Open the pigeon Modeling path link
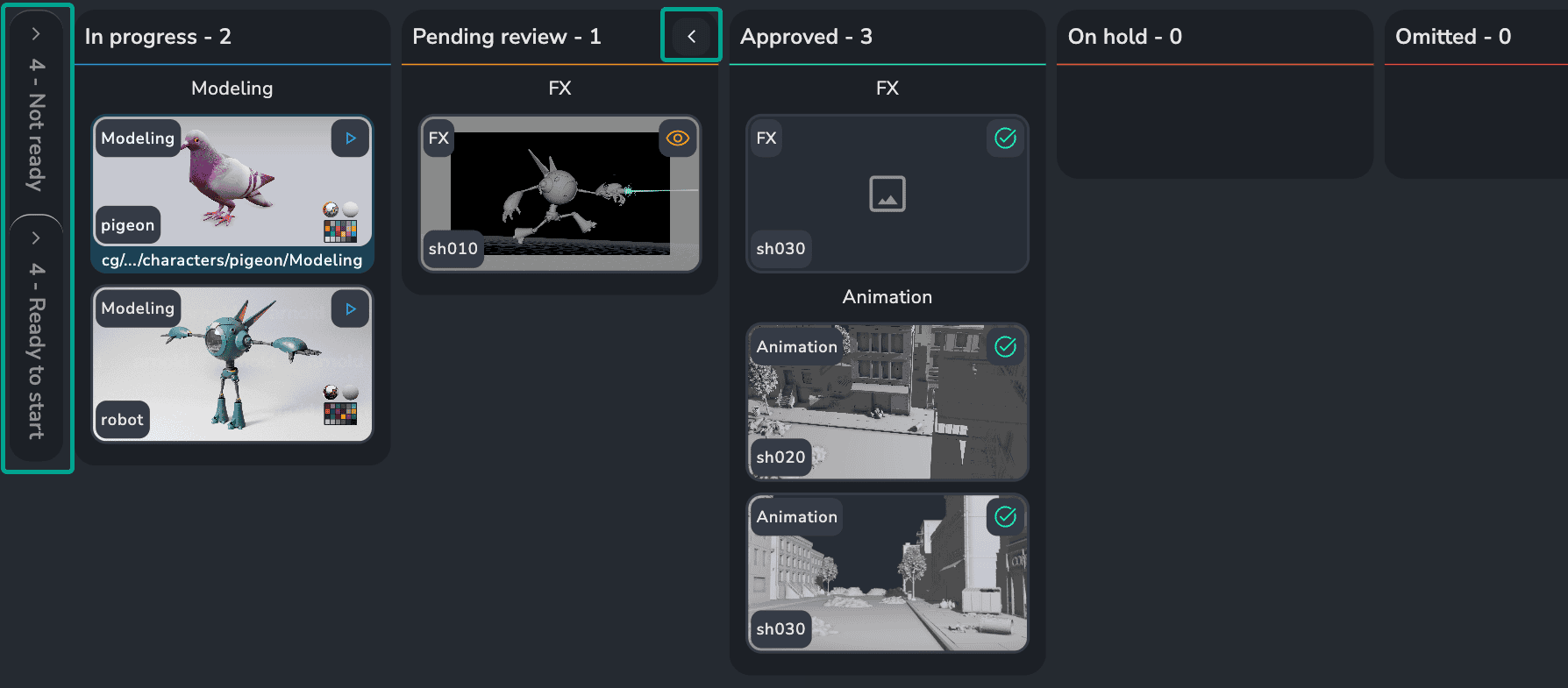 coord(232,260)
